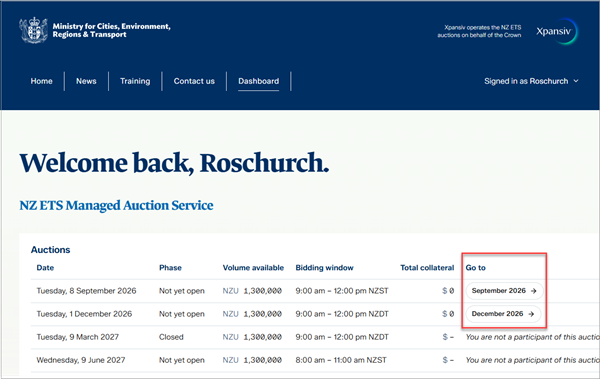Click the Tuesday, 9 March 2027 date
The width and height of the screenshot is (600, 379).
click(78, 337)
